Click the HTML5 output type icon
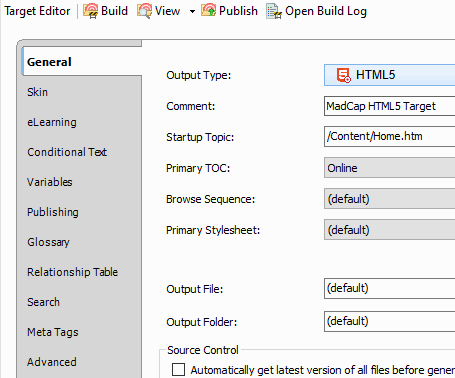The width and height of the screenshot is (455, 378). (343, 75)
